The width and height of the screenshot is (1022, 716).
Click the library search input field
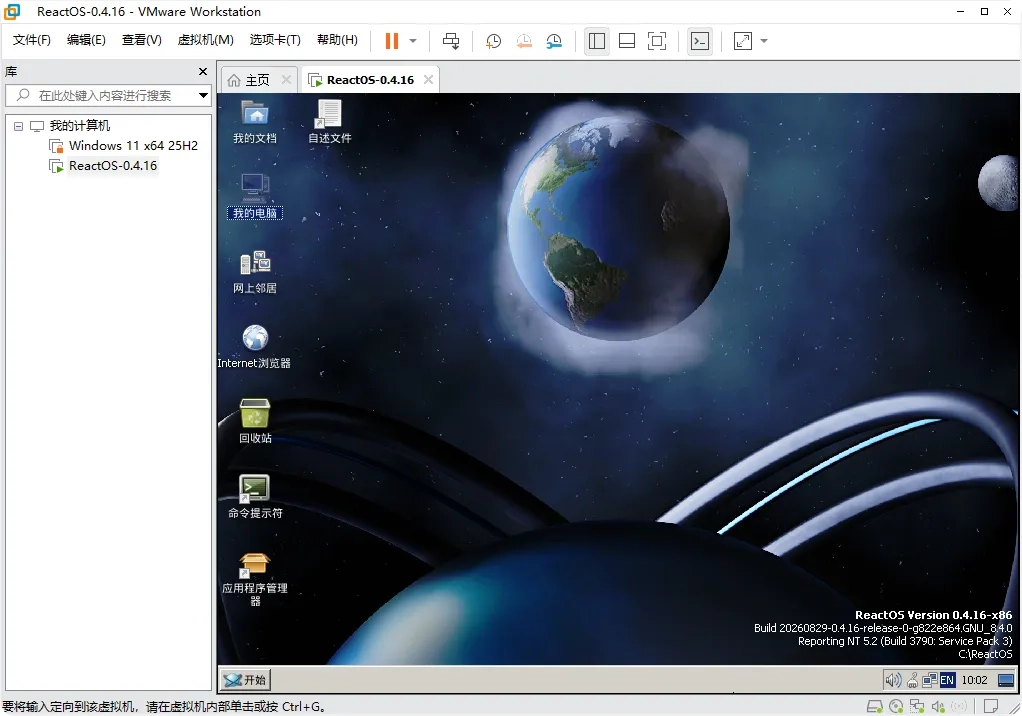(104, 95)
